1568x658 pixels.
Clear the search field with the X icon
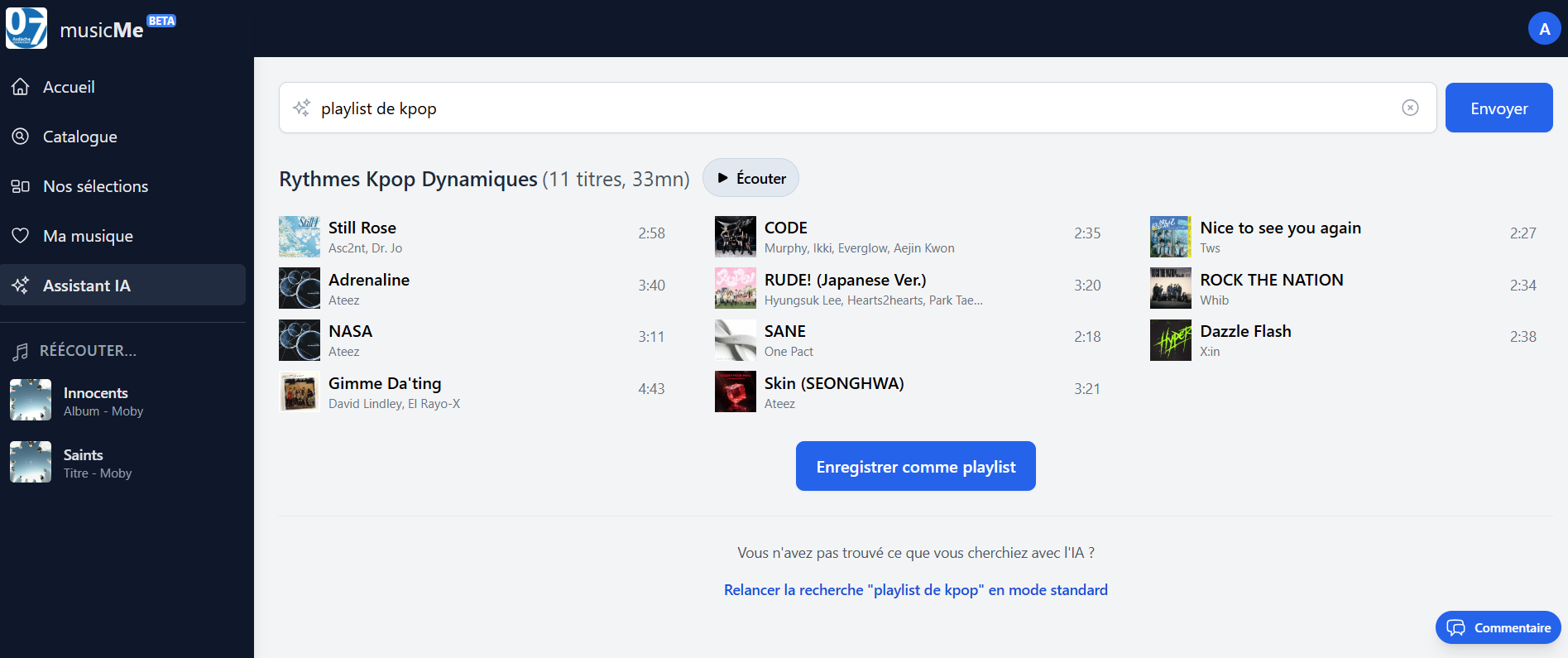coord(1410,108)
